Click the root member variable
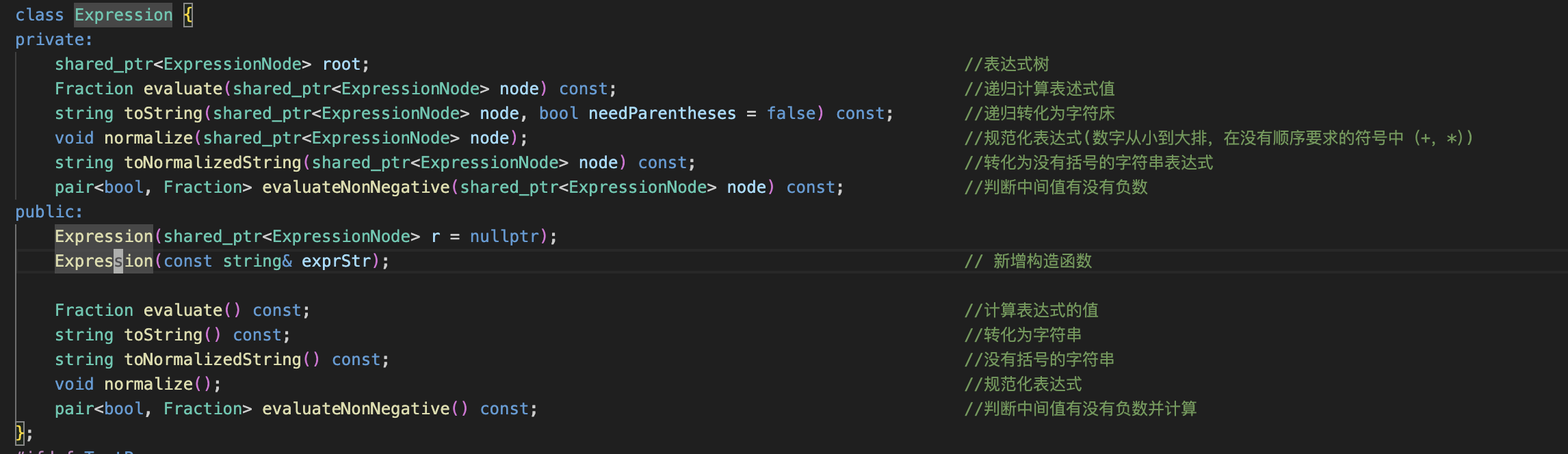Image resolution: width=1568 pixels, height=454 pixels. click(341, 64)
